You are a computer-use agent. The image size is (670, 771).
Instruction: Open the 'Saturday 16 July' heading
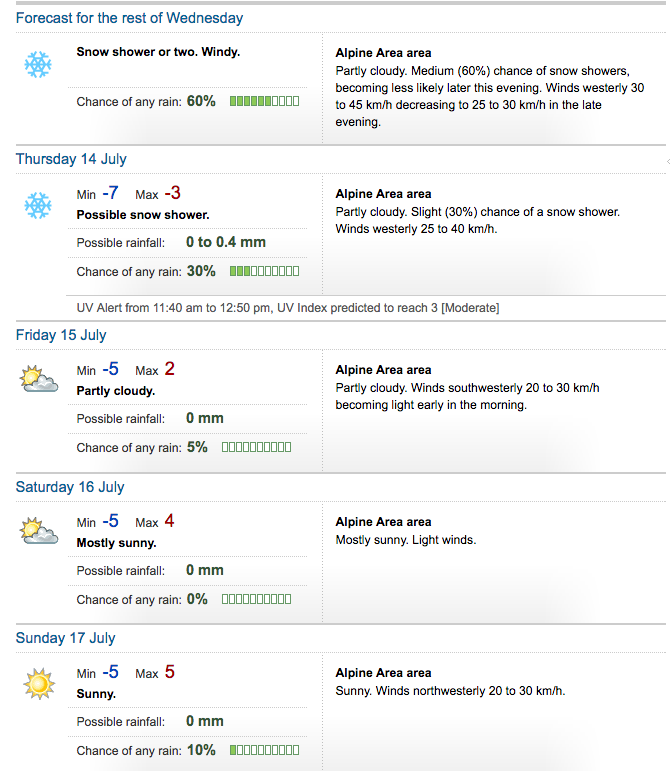70,487
